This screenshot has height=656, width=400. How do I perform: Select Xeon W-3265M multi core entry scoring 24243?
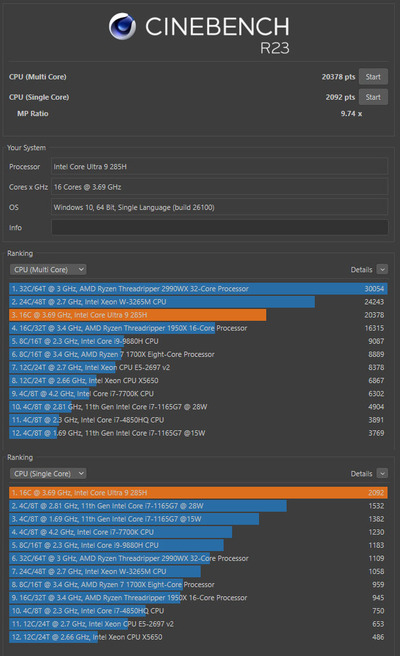[x=198, y=302]
